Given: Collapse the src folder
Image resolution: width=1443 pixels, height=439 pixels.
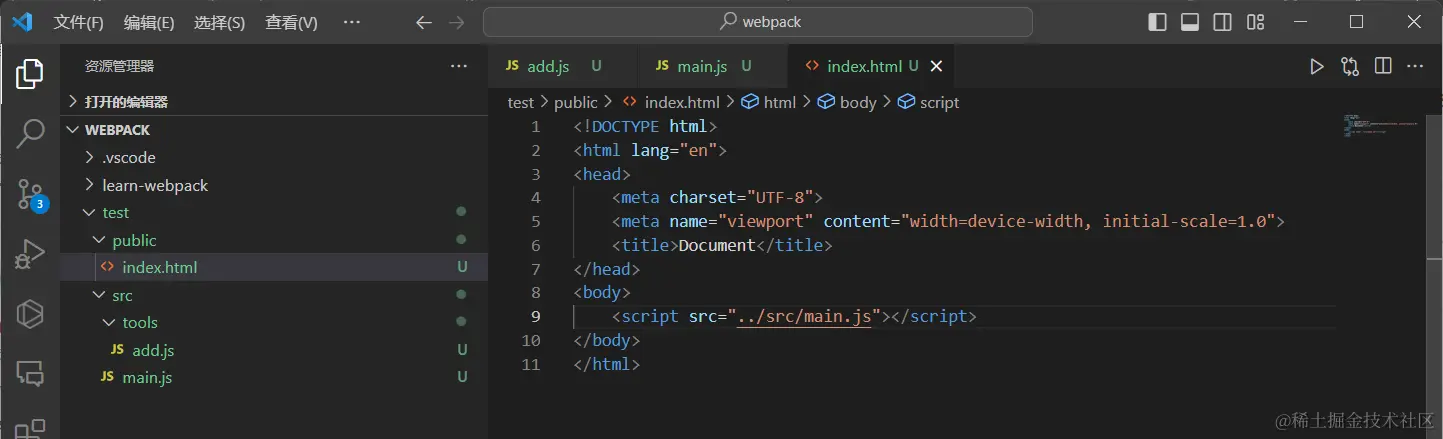Looking at the screenshot, I should tap(274, 295).
